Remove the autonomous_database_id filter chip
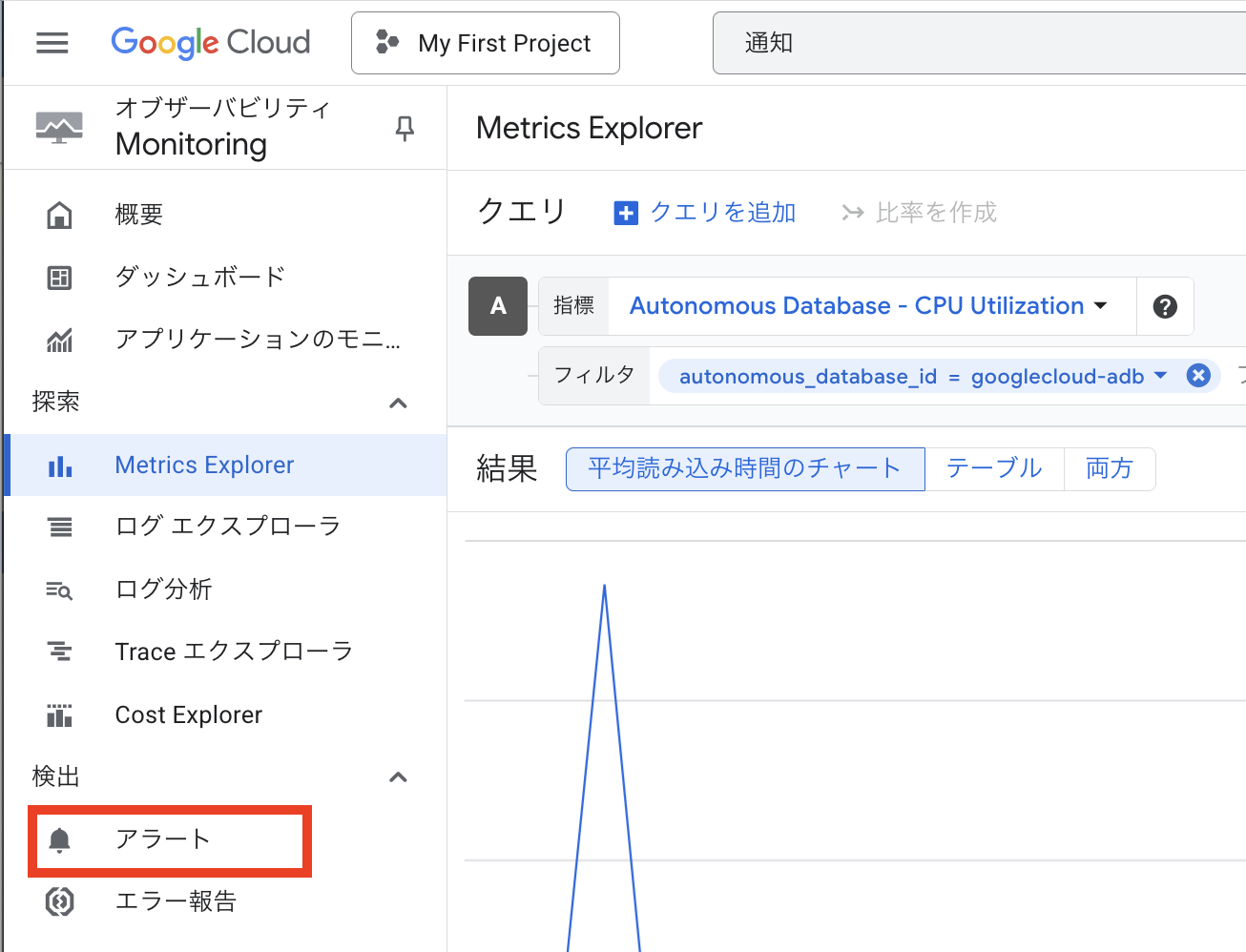 (1197, 375)
